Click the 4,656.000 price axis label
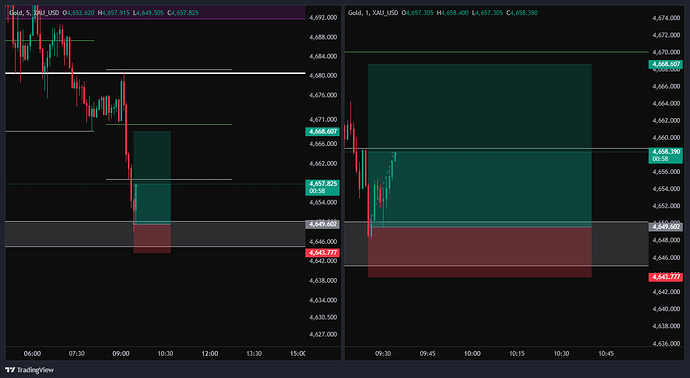The width and height of the screenshot is (690, 378). point(666,172)
